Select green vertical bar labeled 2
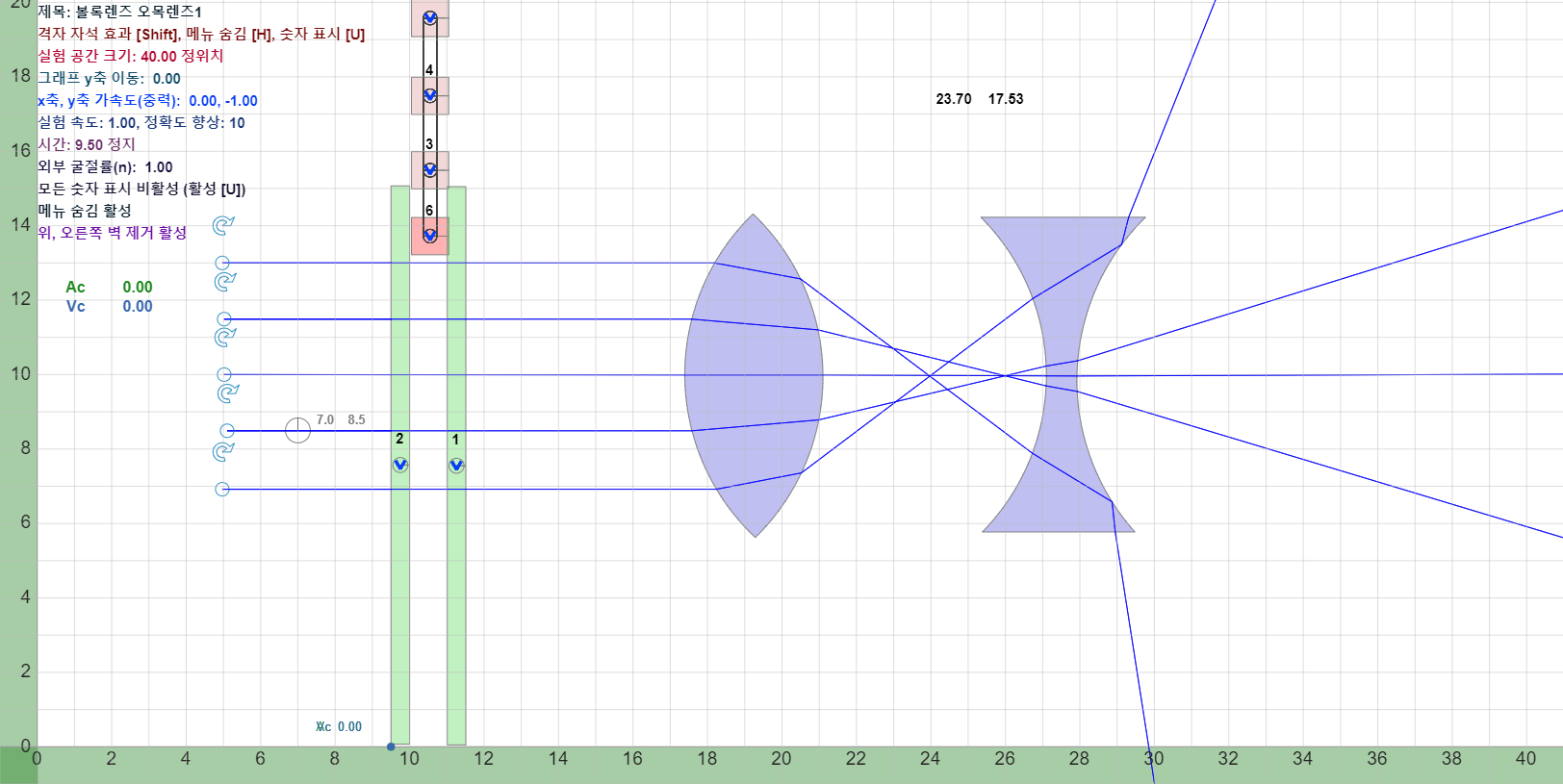This screenshot has height=784, width=1563. point(400,465)
